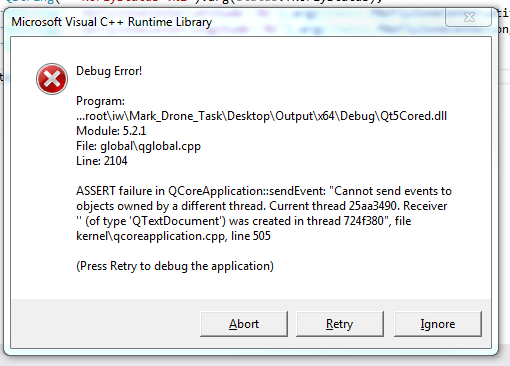Image resolution: width=510 pixels, height=366 pixels.
Task: Click the "kernel\qcoreapplication.cpp, line 505" text
Action: pos(173,236)
